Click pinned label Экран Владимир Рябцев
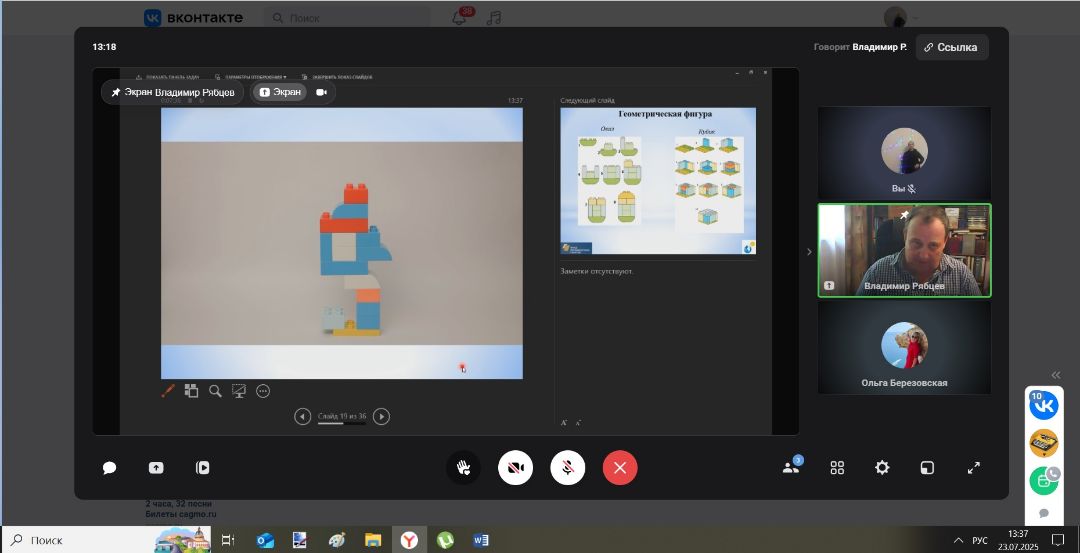The width and height of the screenshot is (1080, 553). (x=173, y=92)
